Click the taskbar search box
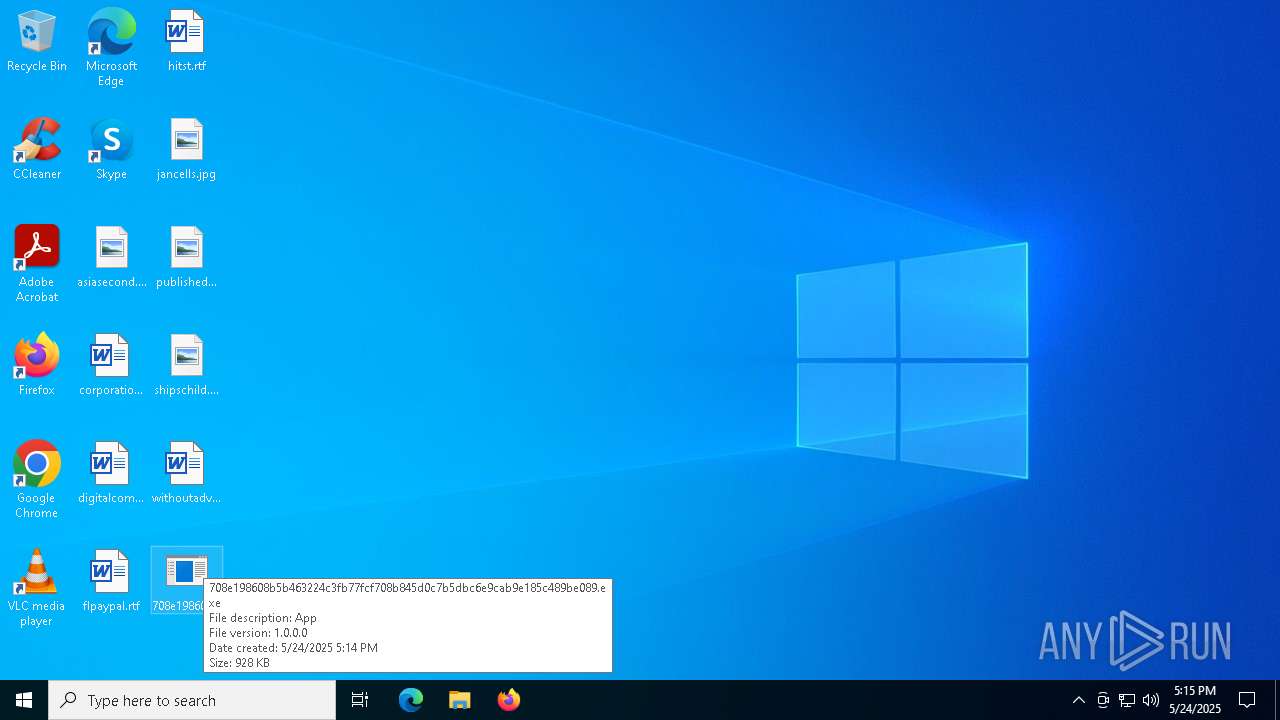This screenshot has height=720, width=1280. 192,700
